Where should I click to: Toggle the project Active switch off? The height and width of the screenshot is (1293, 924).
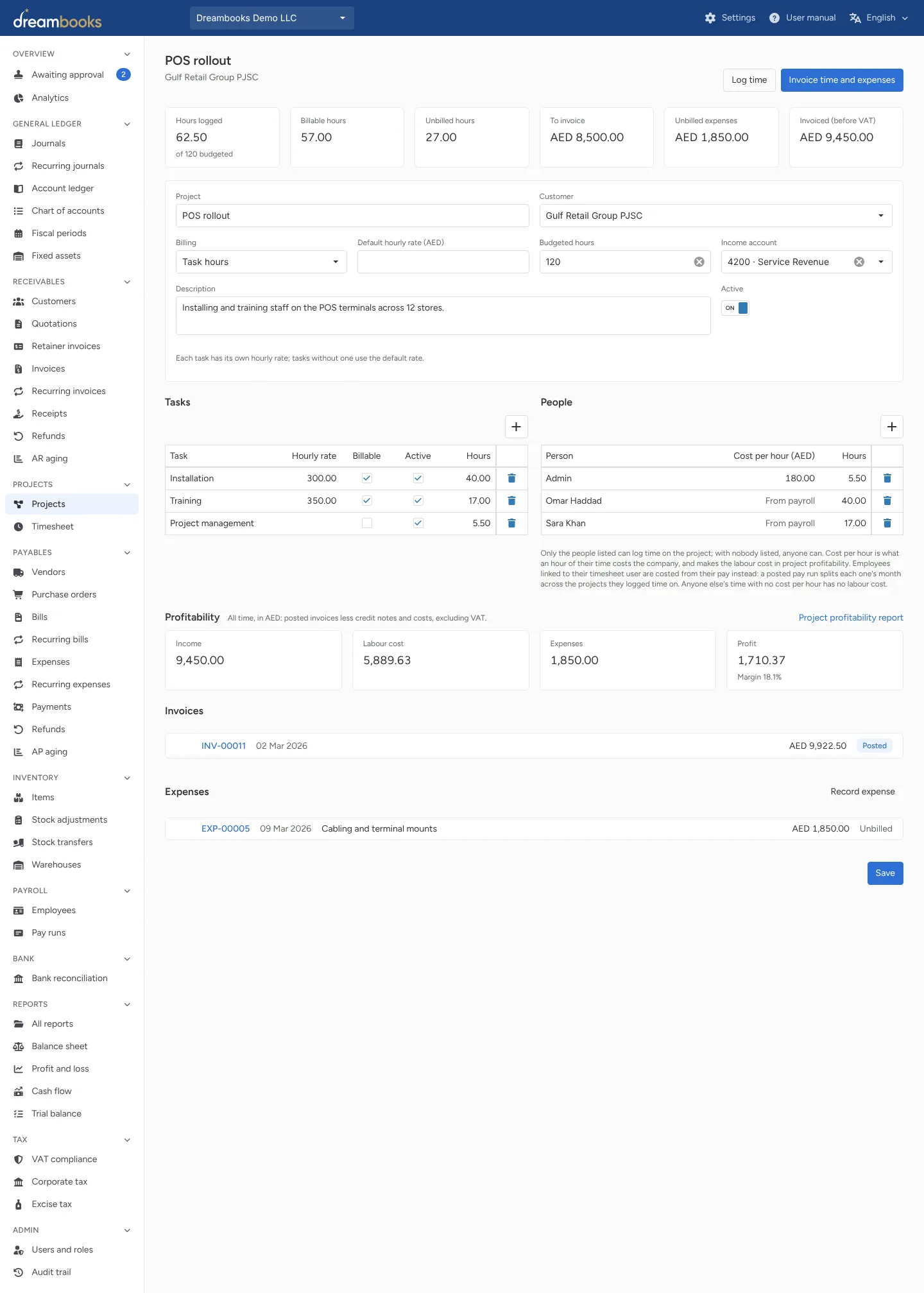point(735,308)
